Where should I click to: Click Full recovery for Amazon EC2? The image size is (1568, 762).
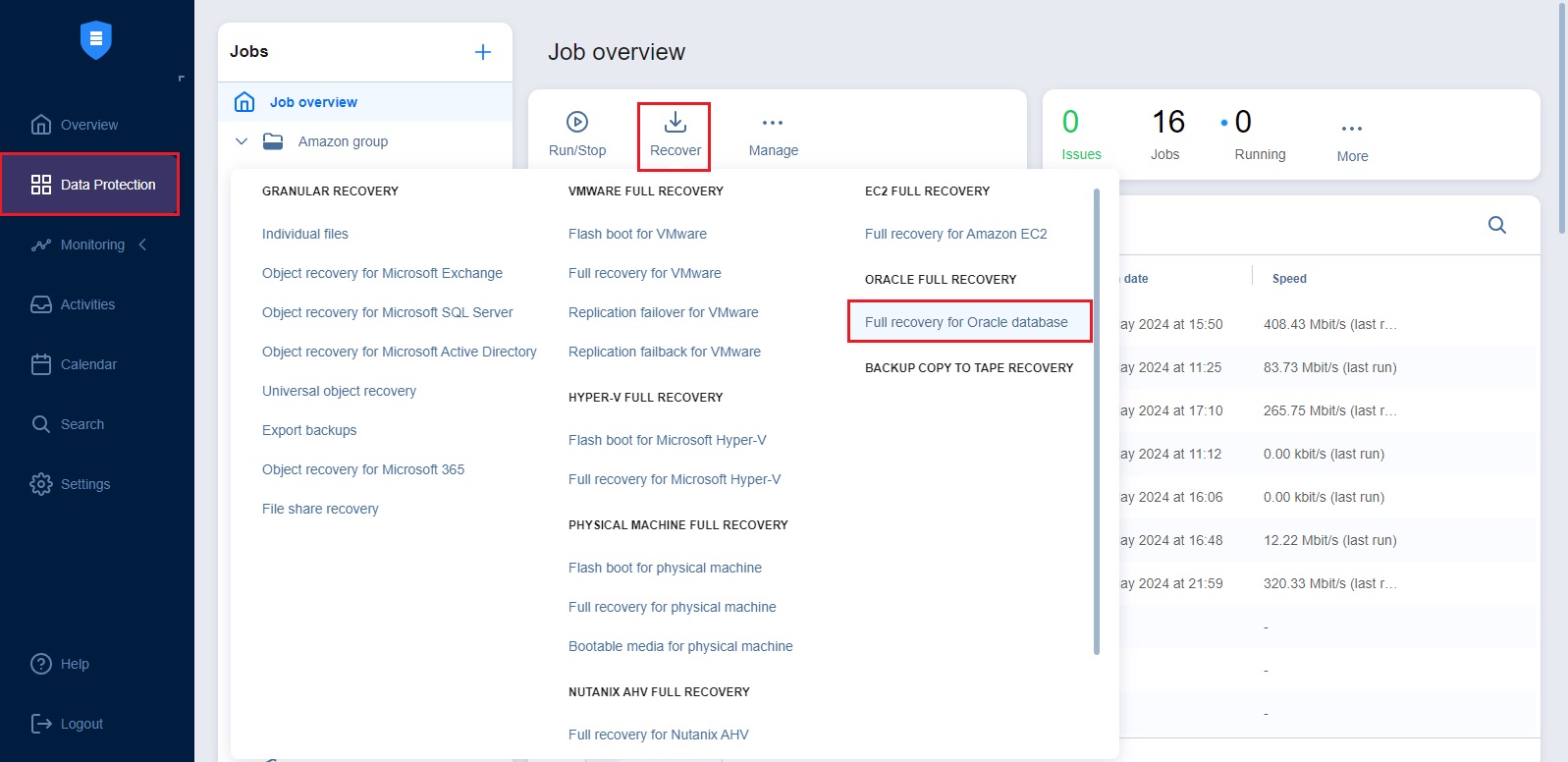(x=955, y=234)
